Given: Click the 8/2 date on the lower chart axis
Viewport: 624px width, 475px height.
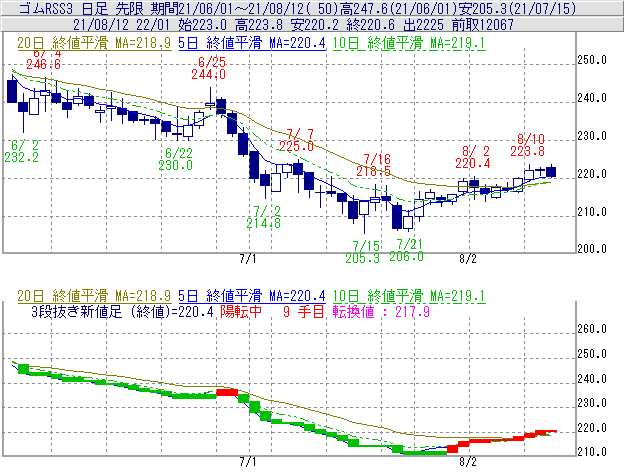Looking at the screenshot, I should (x=468, y=462).
